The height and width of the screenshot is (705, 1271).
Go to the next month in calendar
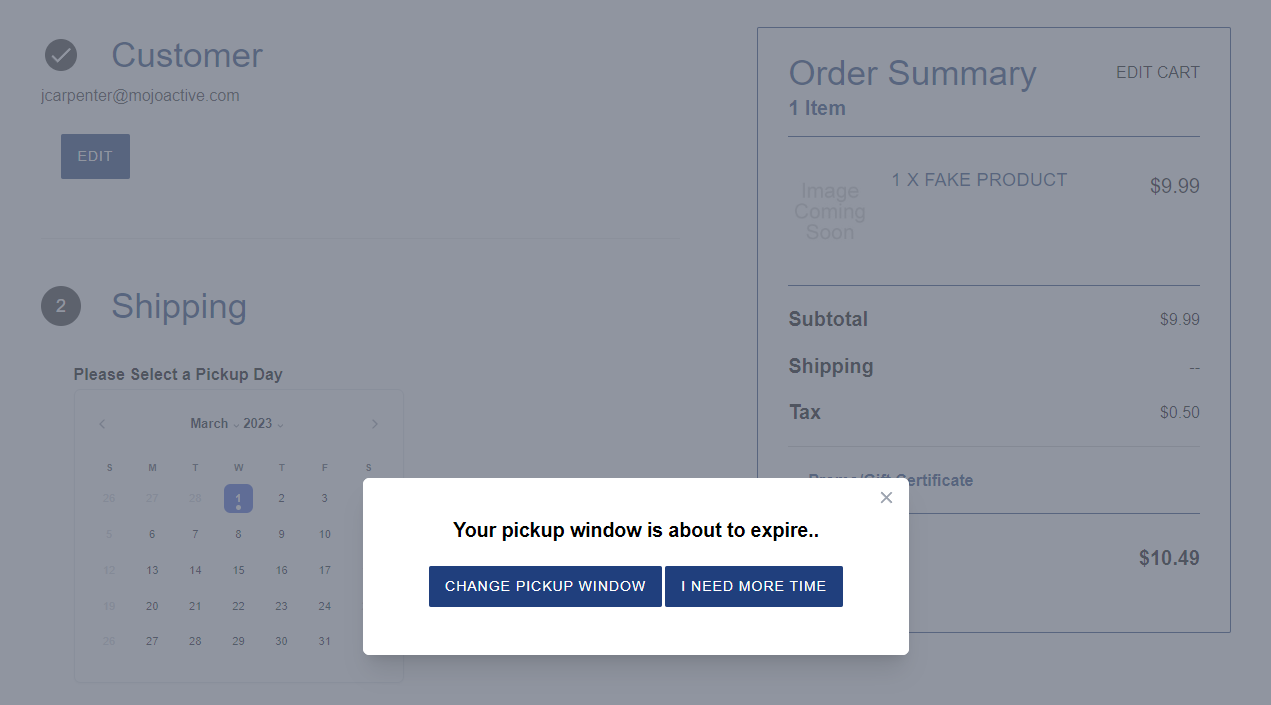[375, 424]
